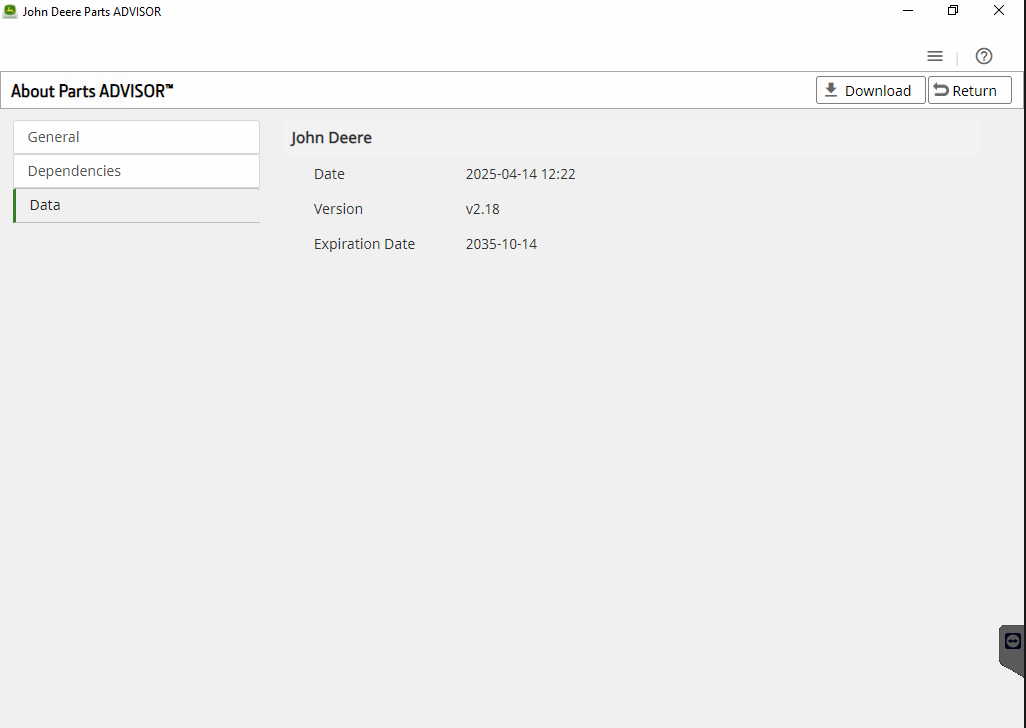Expand the TeamViewer side panel tab

(1012, 643)
